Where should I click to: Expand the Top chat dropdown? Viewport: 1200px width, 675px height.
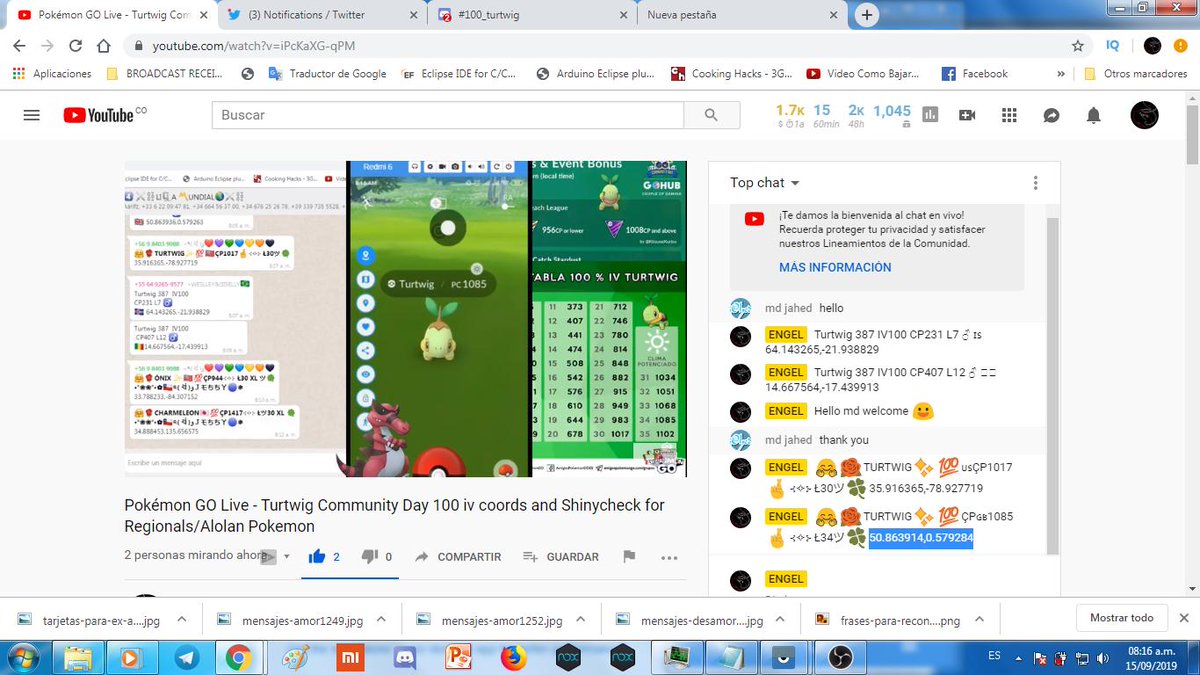[x=765, y=183]
